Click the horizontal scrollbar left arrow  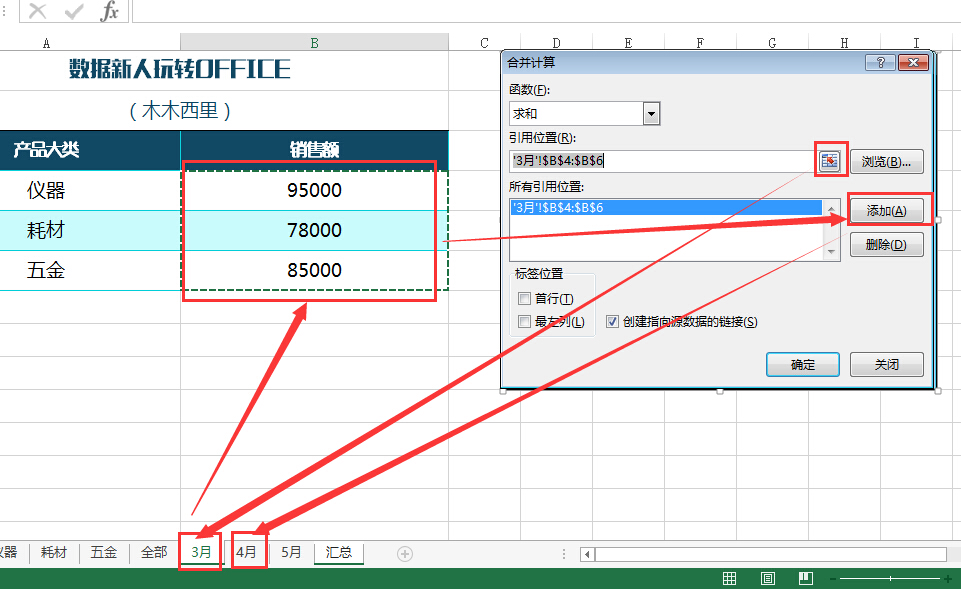click(587, 554)
